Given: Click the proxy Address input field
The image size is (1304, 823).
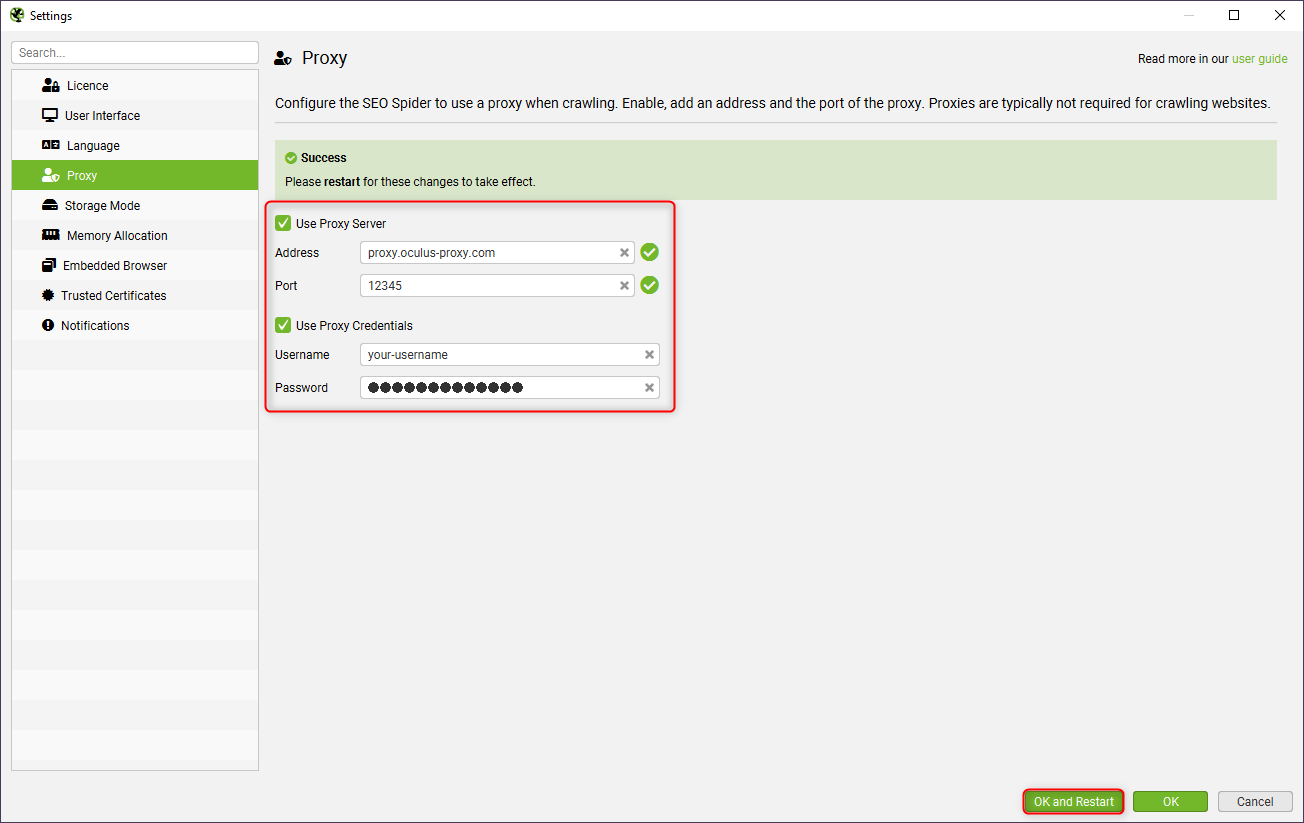Looking at the screenshot, I should click(x=497, y=253).
